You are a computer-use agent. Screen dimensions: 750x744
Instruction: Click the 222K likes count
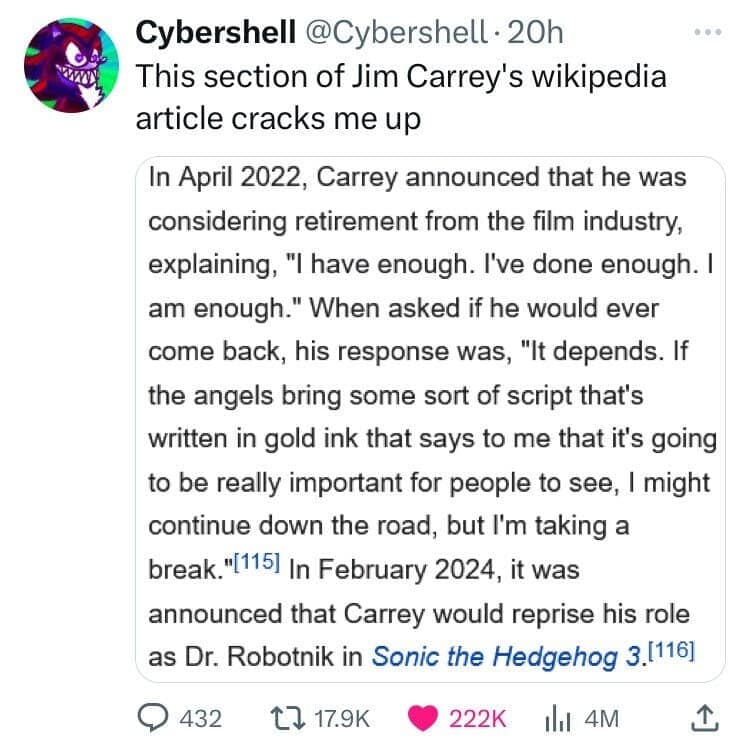(481, 717)
